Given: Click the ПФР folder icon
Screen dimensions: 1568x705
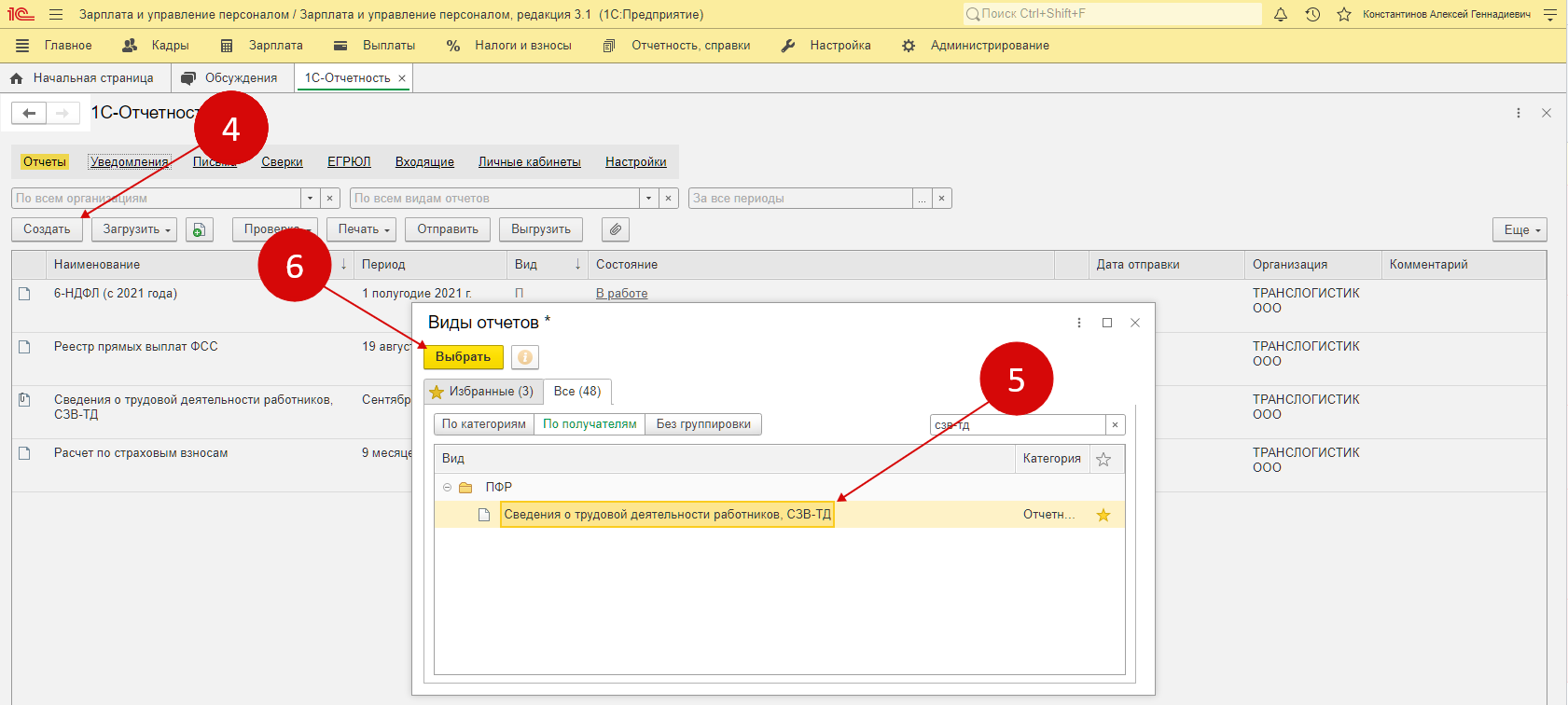Looking at the screenshot, I should 465,488.
